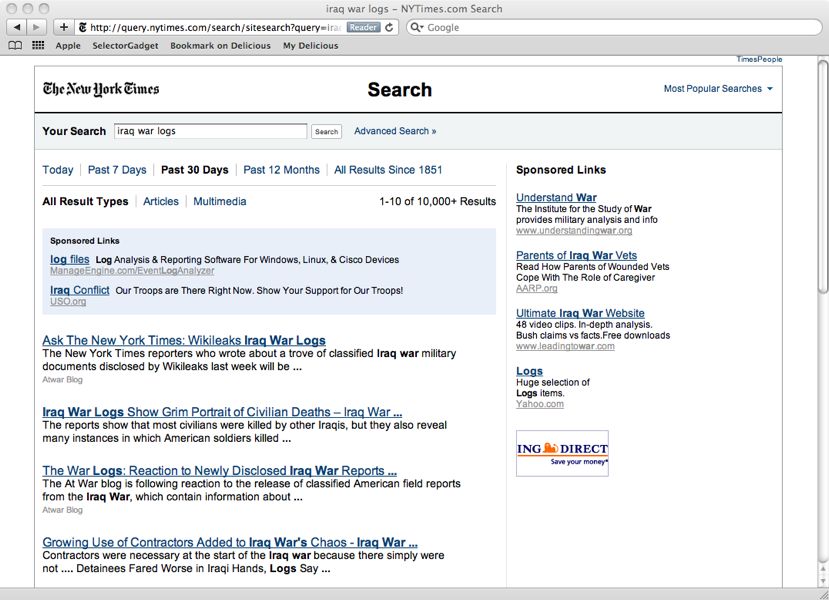Open Advanced Search link
The width and height of the screenshot is (829, 600).
coord(395,131)
